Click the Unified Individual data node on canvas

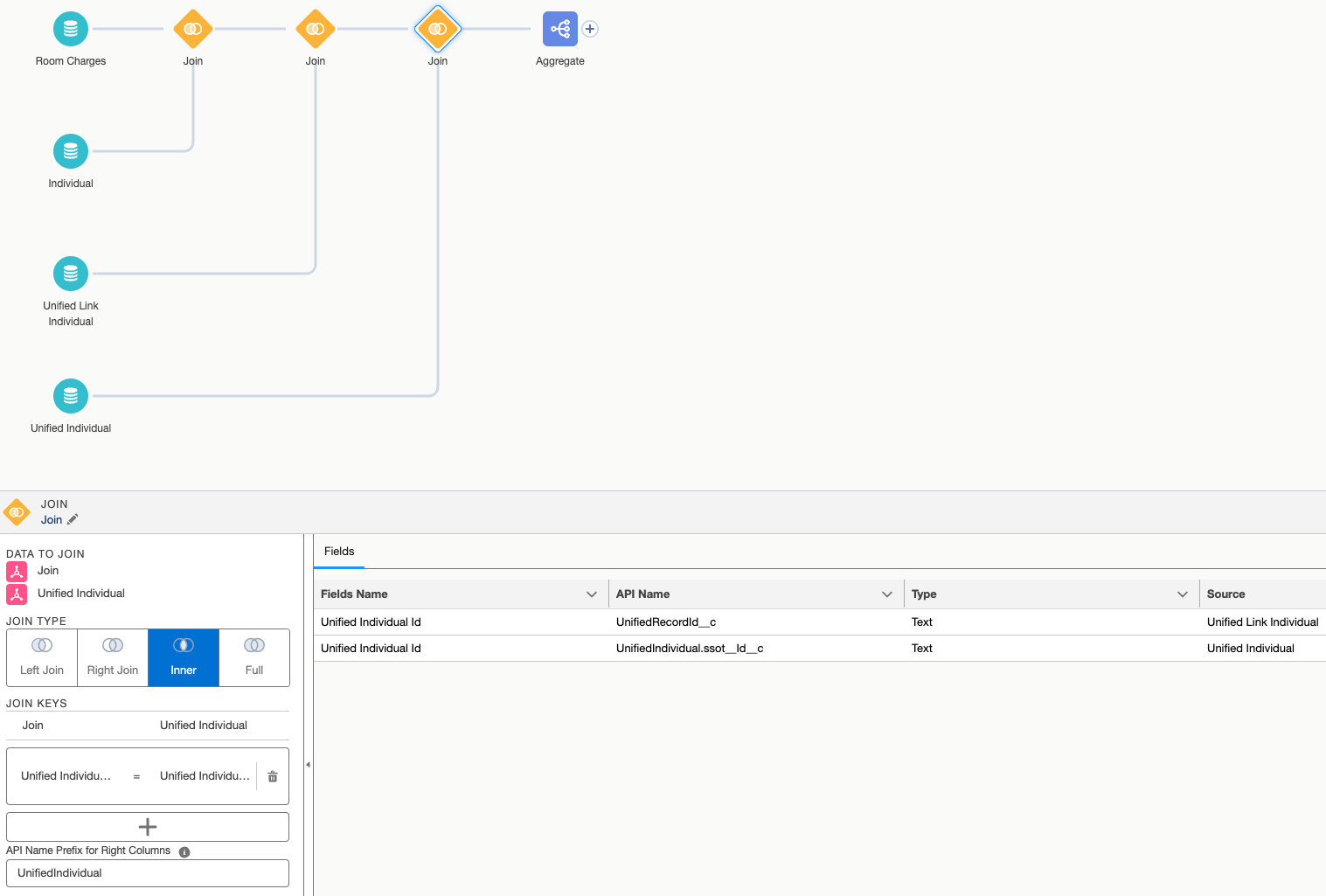[71, 396]
